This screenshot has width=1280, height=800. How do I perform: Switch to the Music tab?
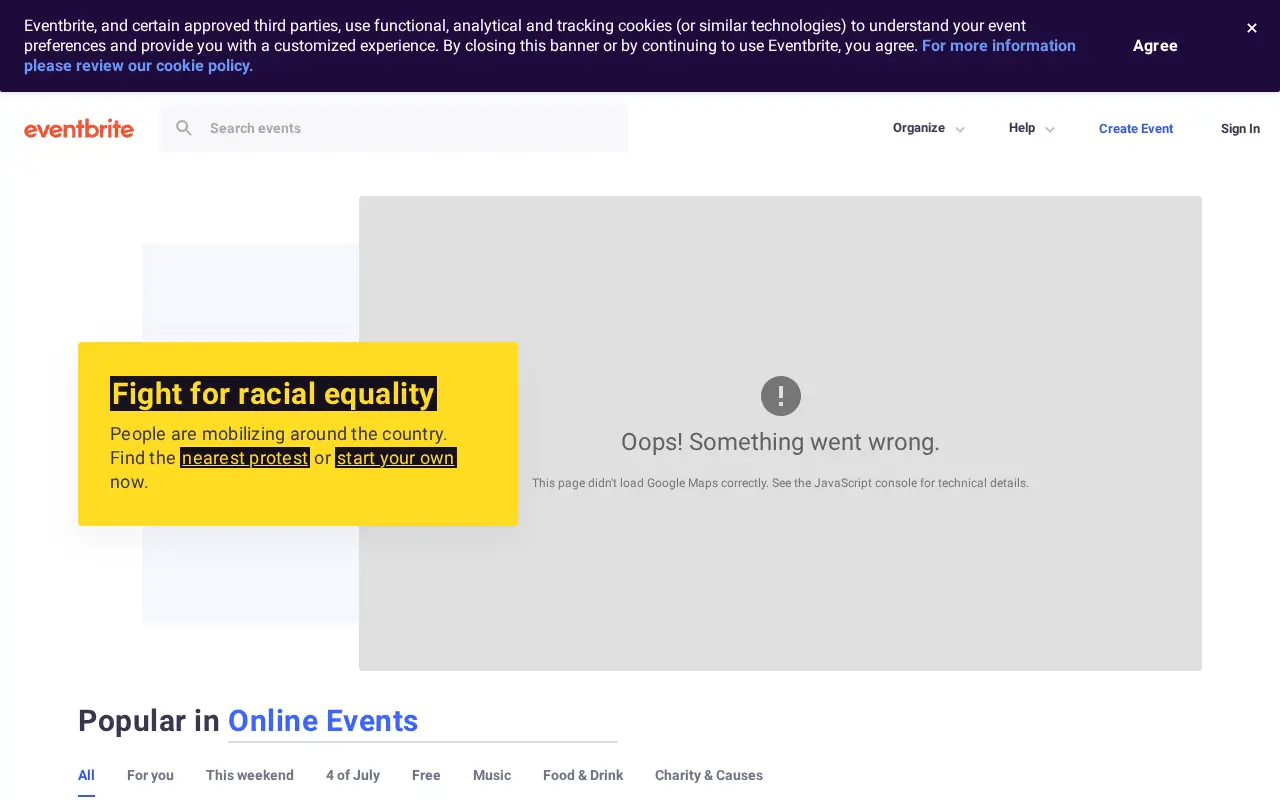tap(492, 775)
